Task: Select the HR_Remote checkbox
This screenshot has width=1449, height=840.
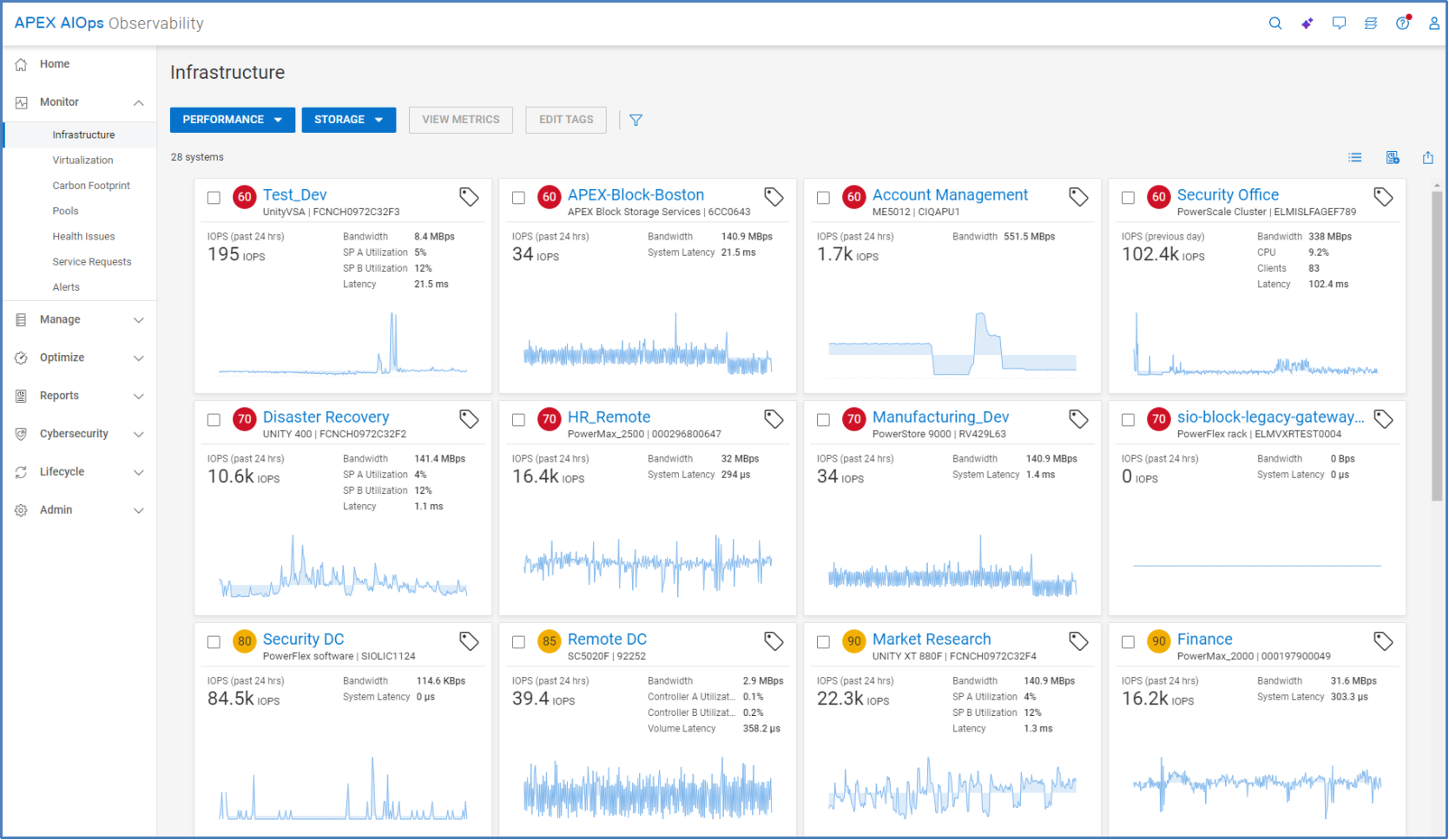Action: point(518,420)
